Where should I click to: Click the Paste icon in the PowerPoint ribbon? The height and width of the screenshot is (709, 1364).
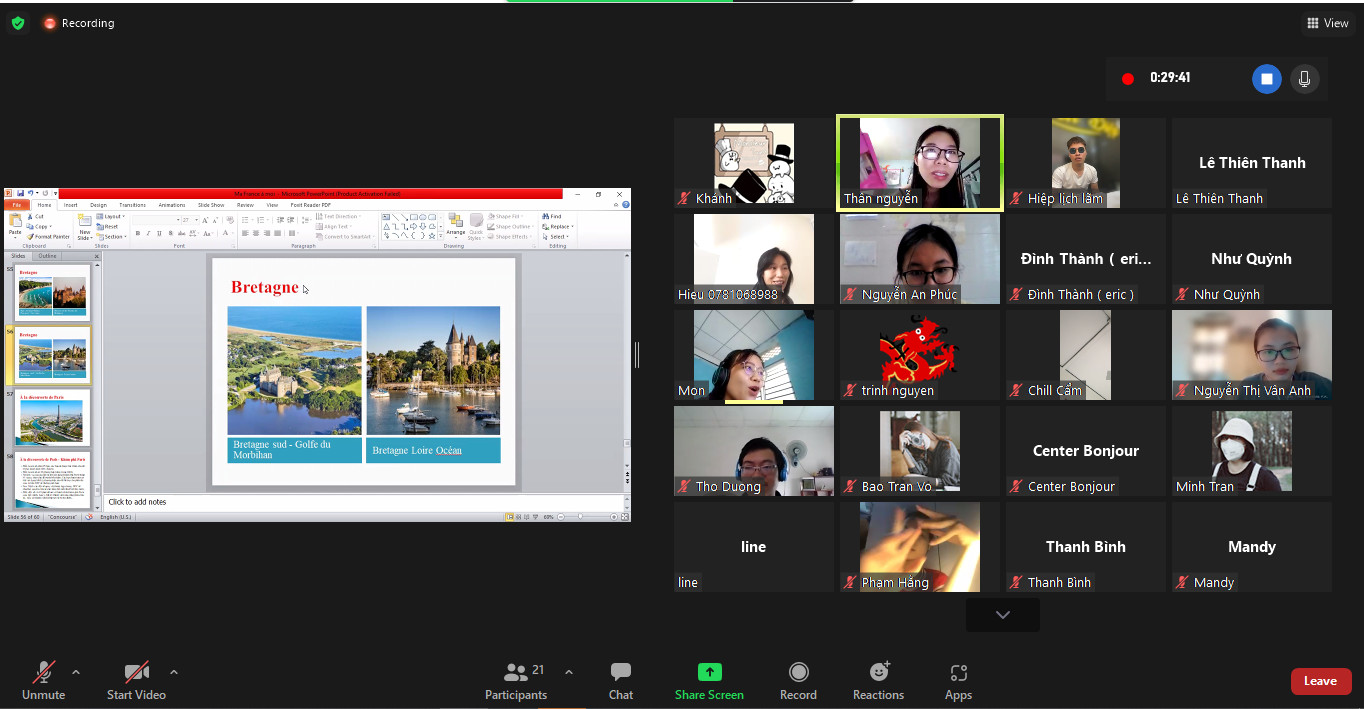point(15,222)
